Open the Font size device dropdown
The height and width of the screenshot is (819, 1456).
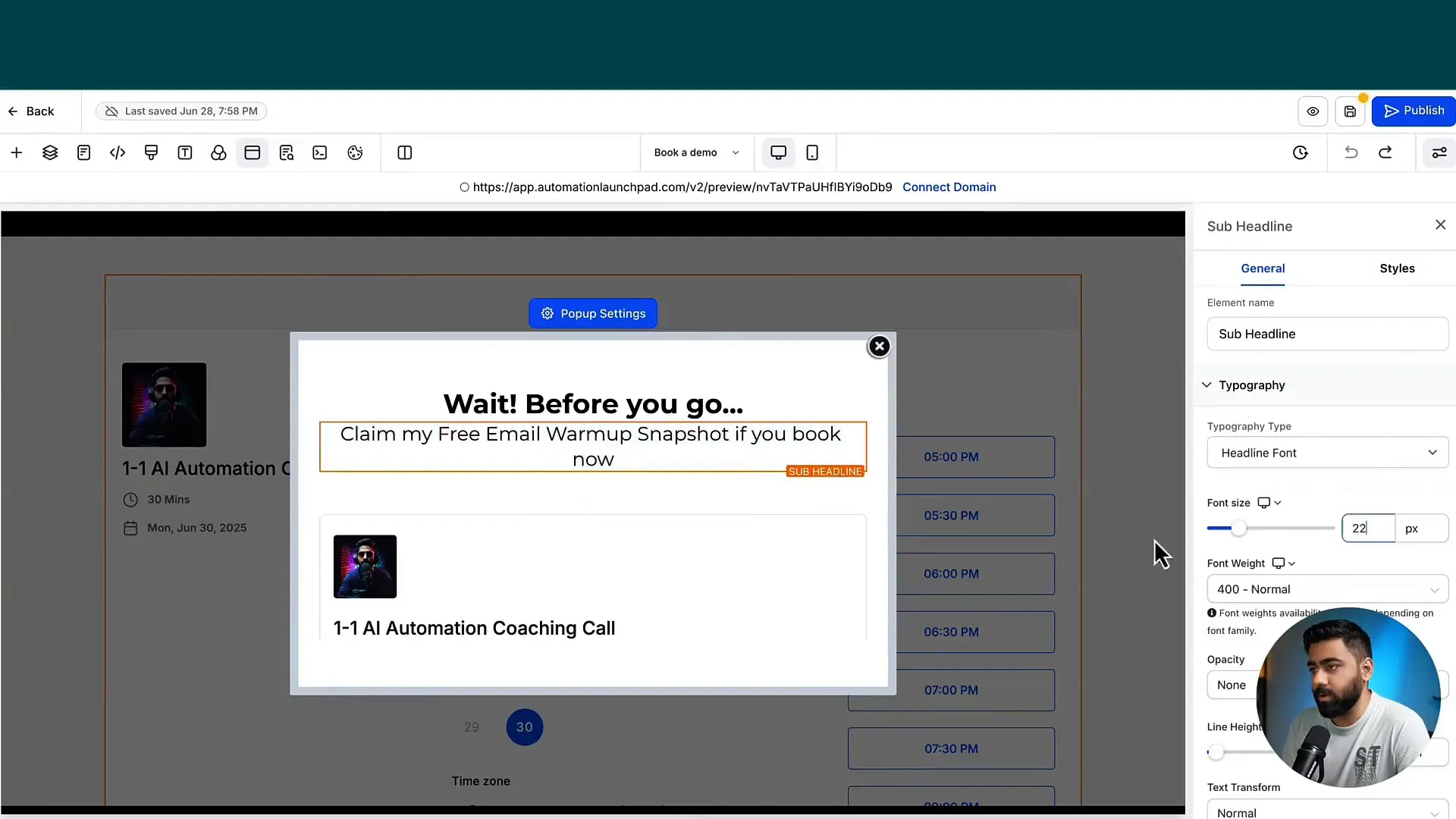(x=1269, y=503)
